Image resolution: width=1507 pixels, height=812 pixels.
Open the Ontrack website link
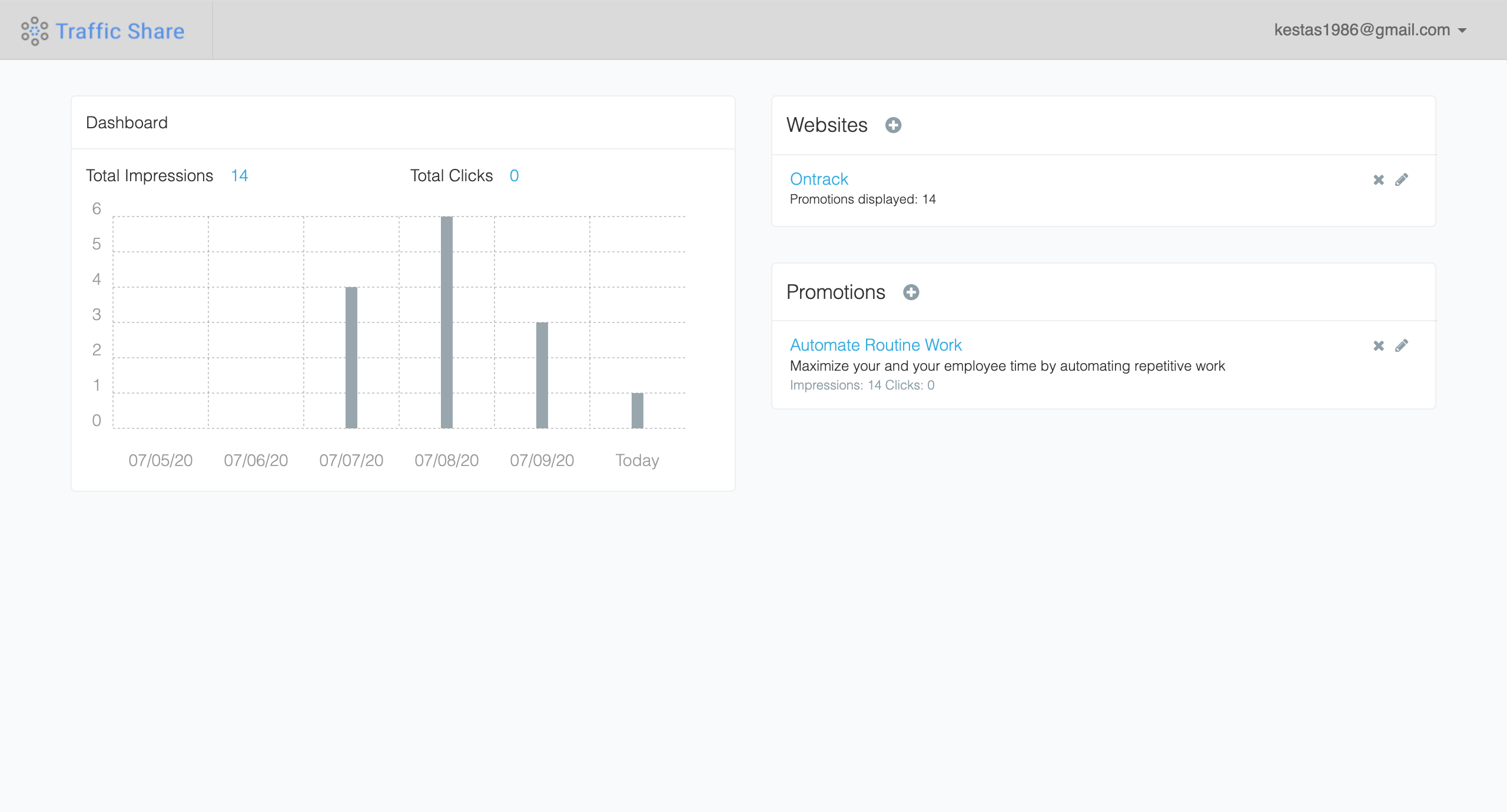(818, 179)
